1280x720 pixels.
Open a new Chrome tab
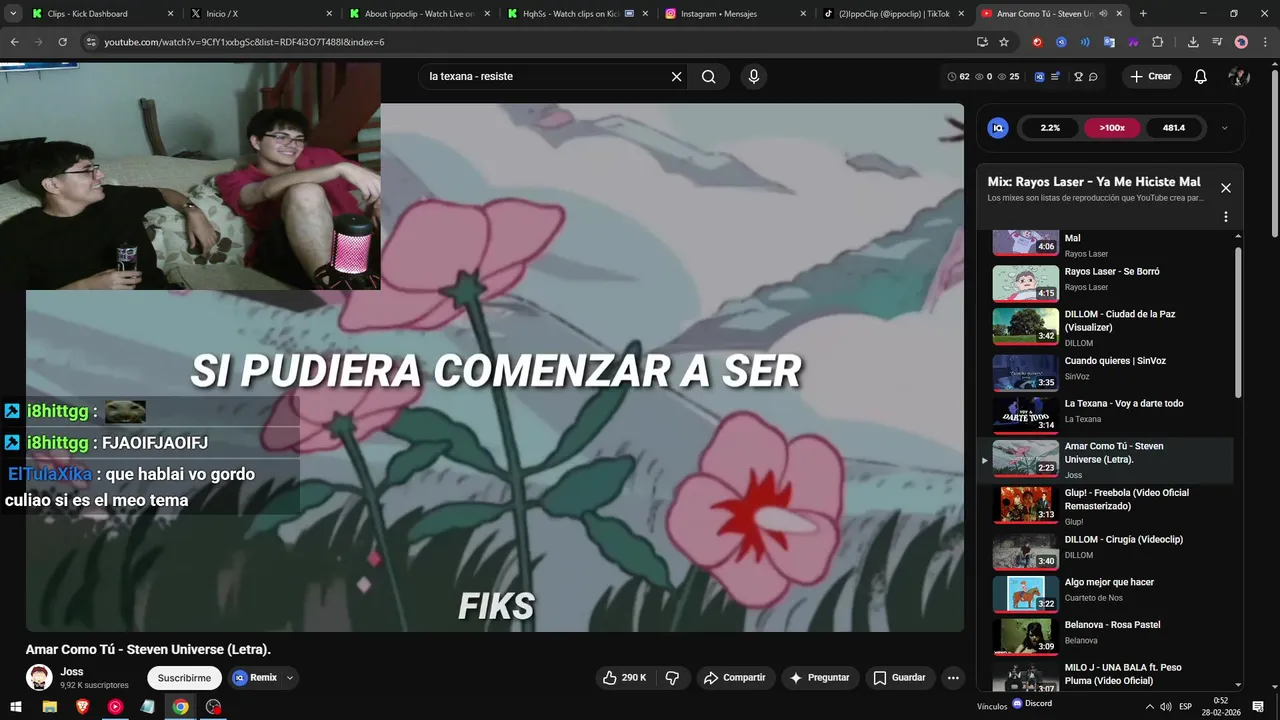pyautogui.click(x=1143, y=14)
